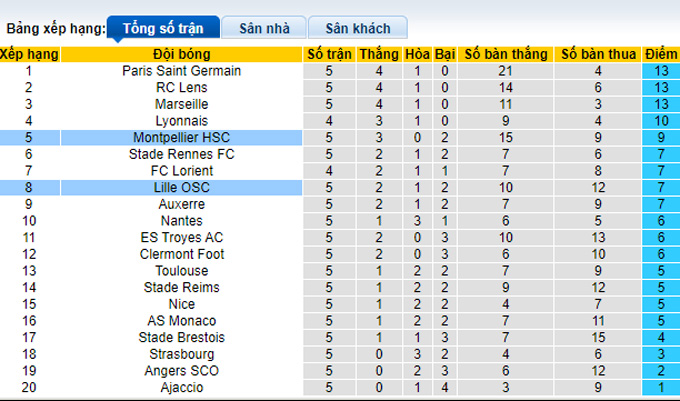Click the Auxerre team name

click(182, 204)
